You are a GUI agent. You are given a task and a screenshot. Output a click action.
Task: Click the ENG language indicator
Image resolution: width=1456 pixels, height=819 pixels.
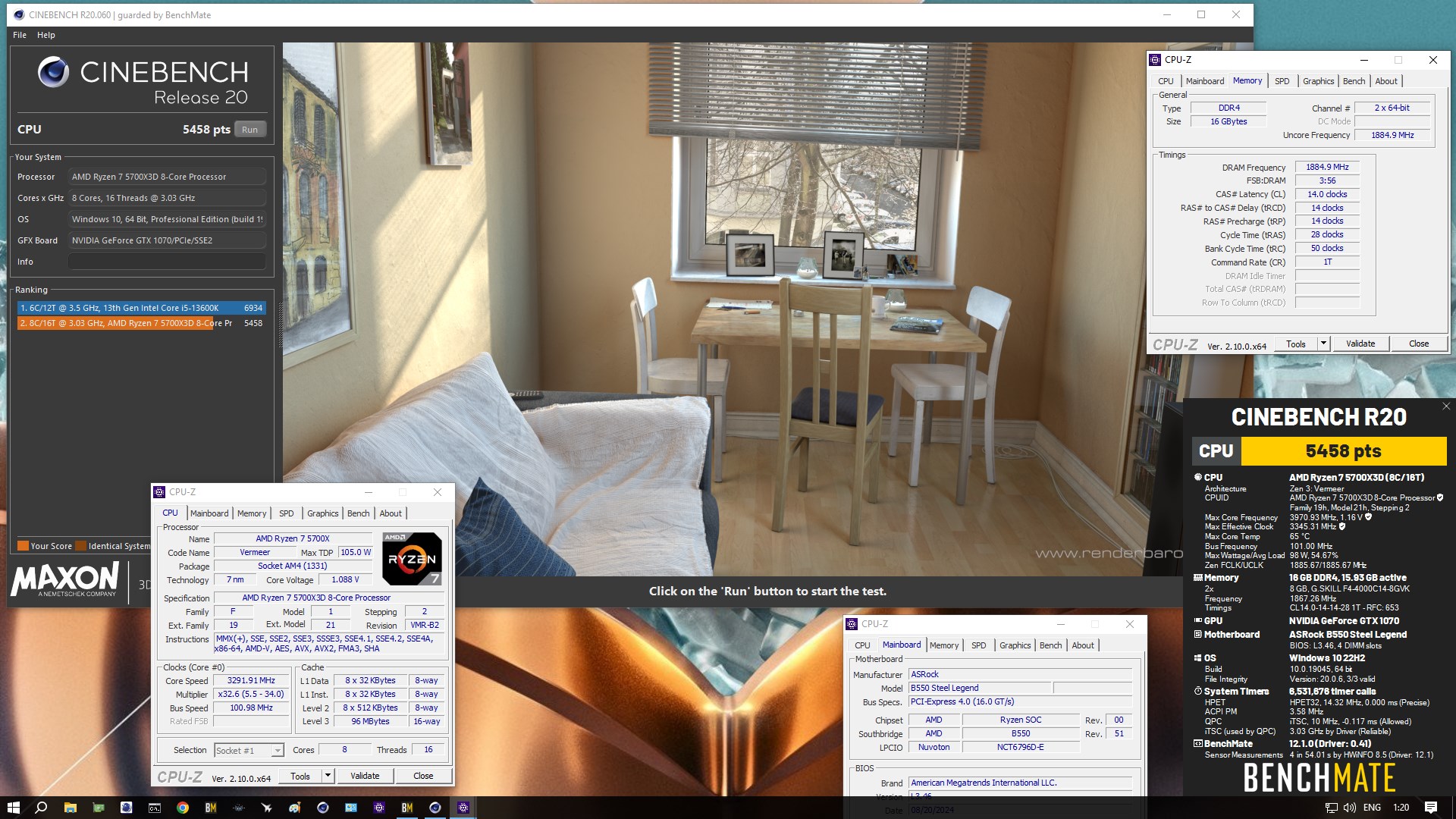[1372, 808]
